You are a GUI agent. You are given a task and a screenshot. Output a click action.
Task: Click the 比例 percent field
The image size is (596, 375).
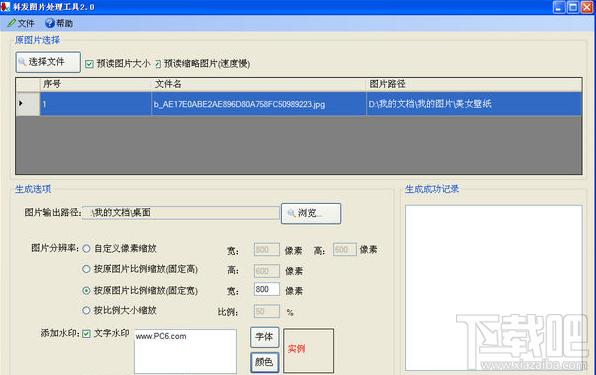267,312
